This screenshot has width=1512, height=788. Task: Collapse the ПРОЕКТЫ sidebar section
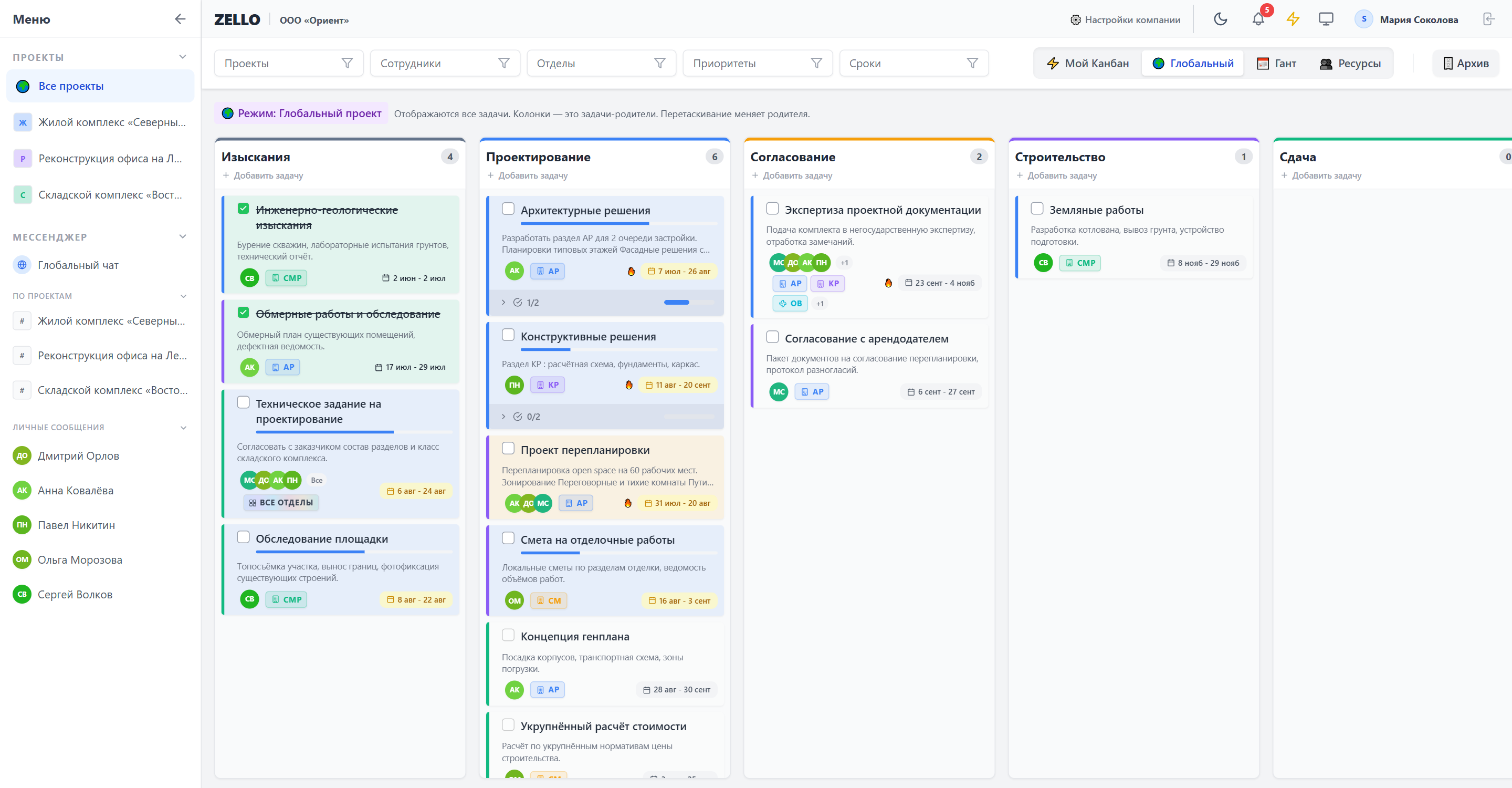(x=183, y=57)
